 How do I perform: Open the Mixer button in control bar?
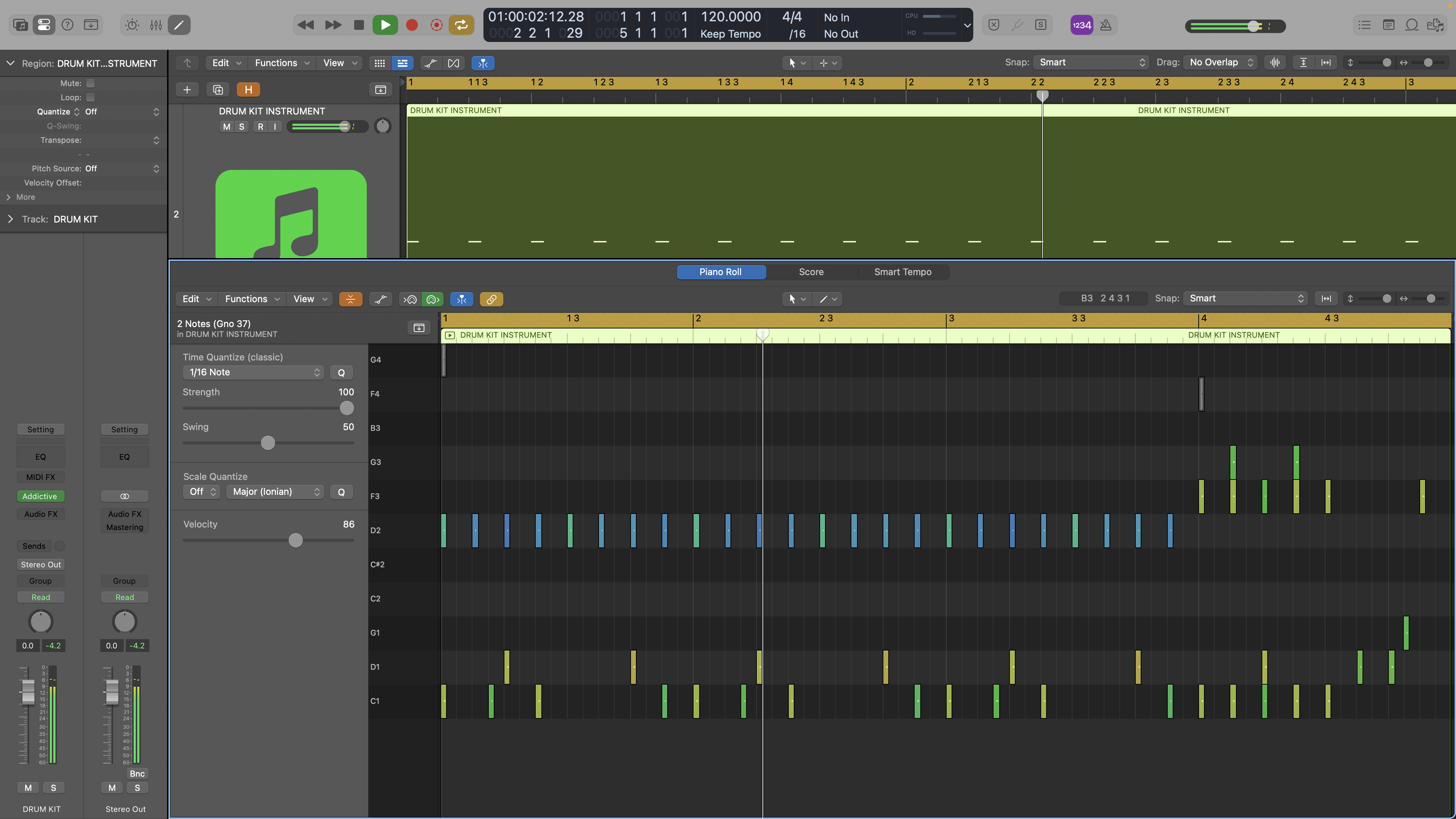point(155,25)
